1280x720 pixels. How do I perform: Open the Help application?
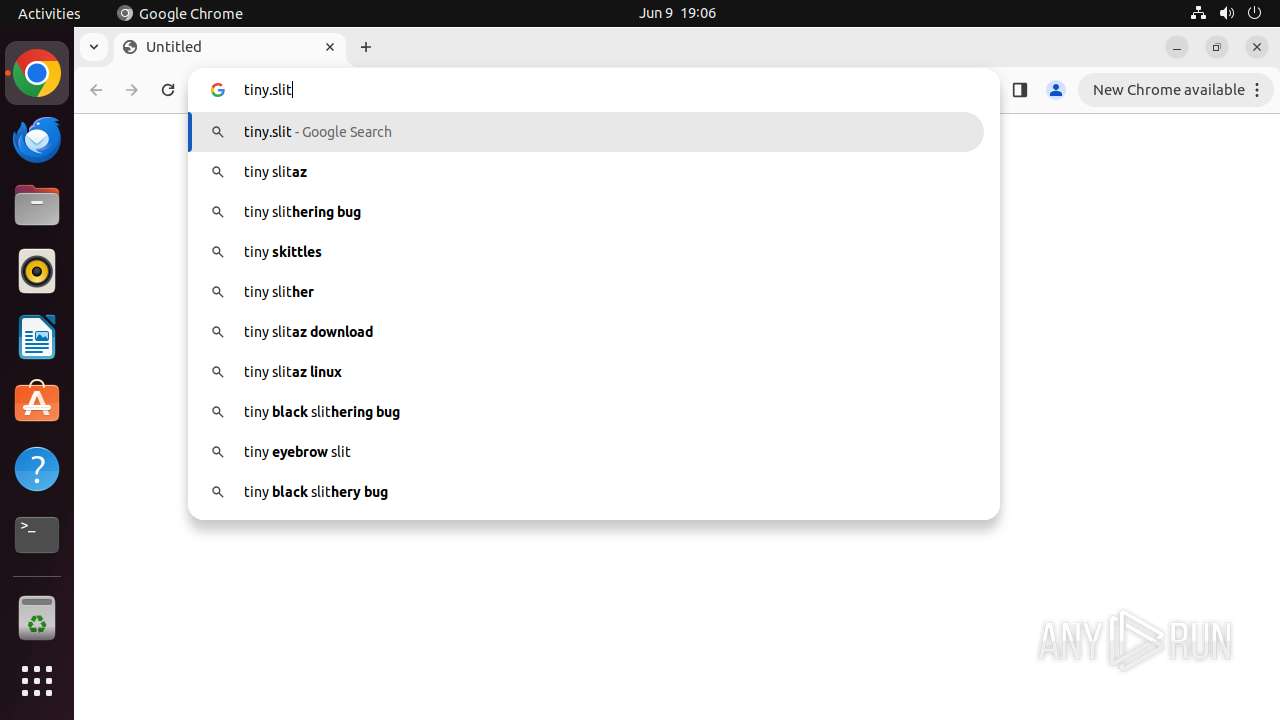coord(37,469)
